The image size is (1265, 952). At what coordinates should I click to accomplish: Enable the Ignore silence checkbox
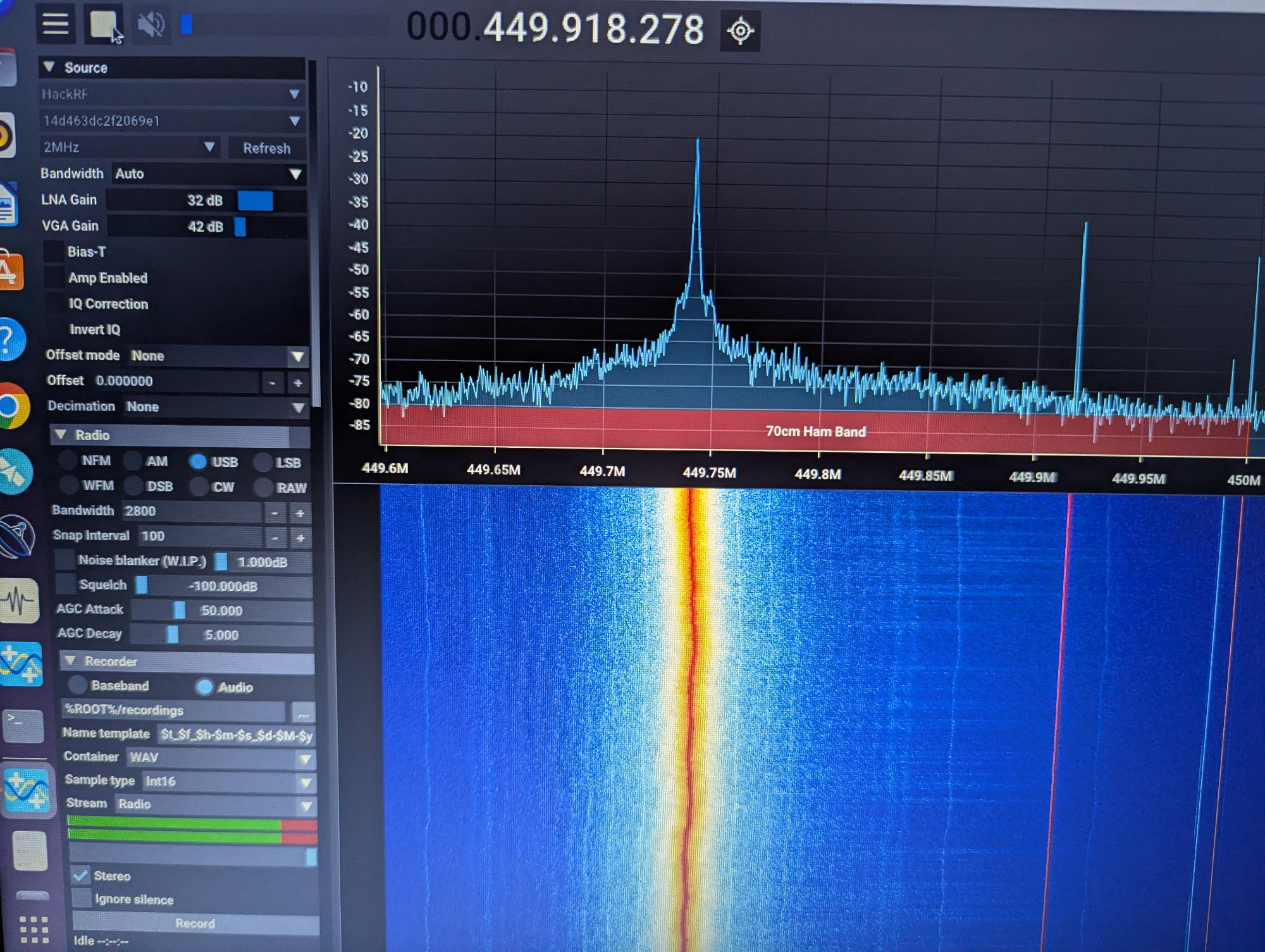82,899
